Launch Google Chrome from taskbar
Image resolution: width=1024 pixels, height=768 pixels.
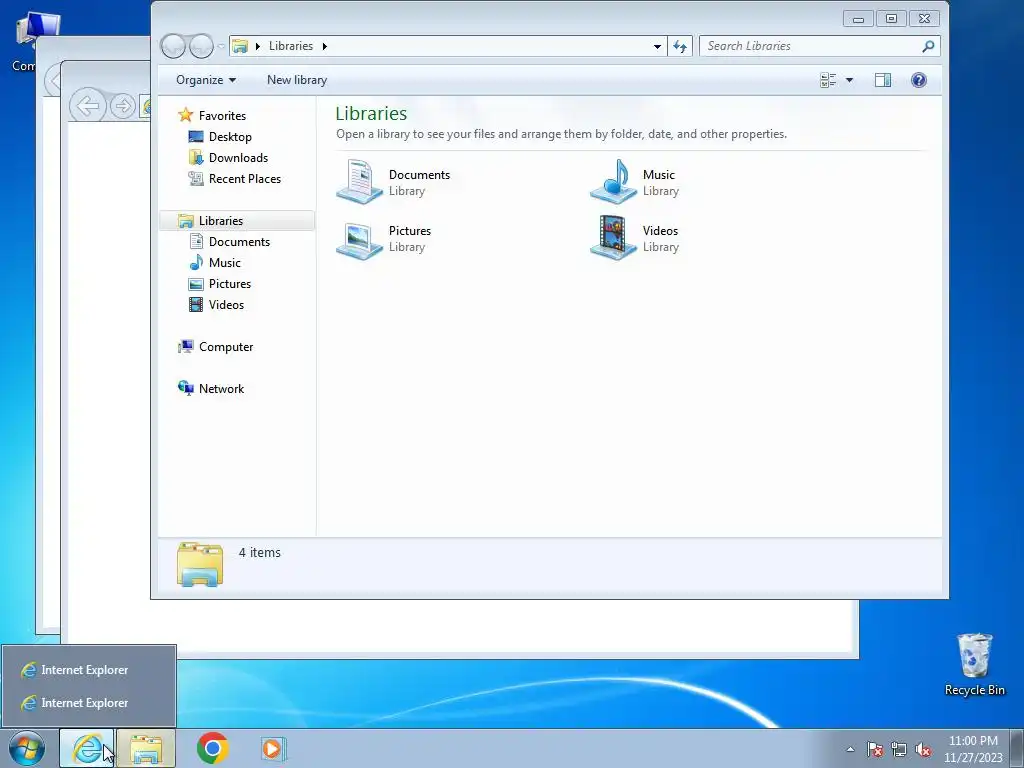(x=213, y=748)
